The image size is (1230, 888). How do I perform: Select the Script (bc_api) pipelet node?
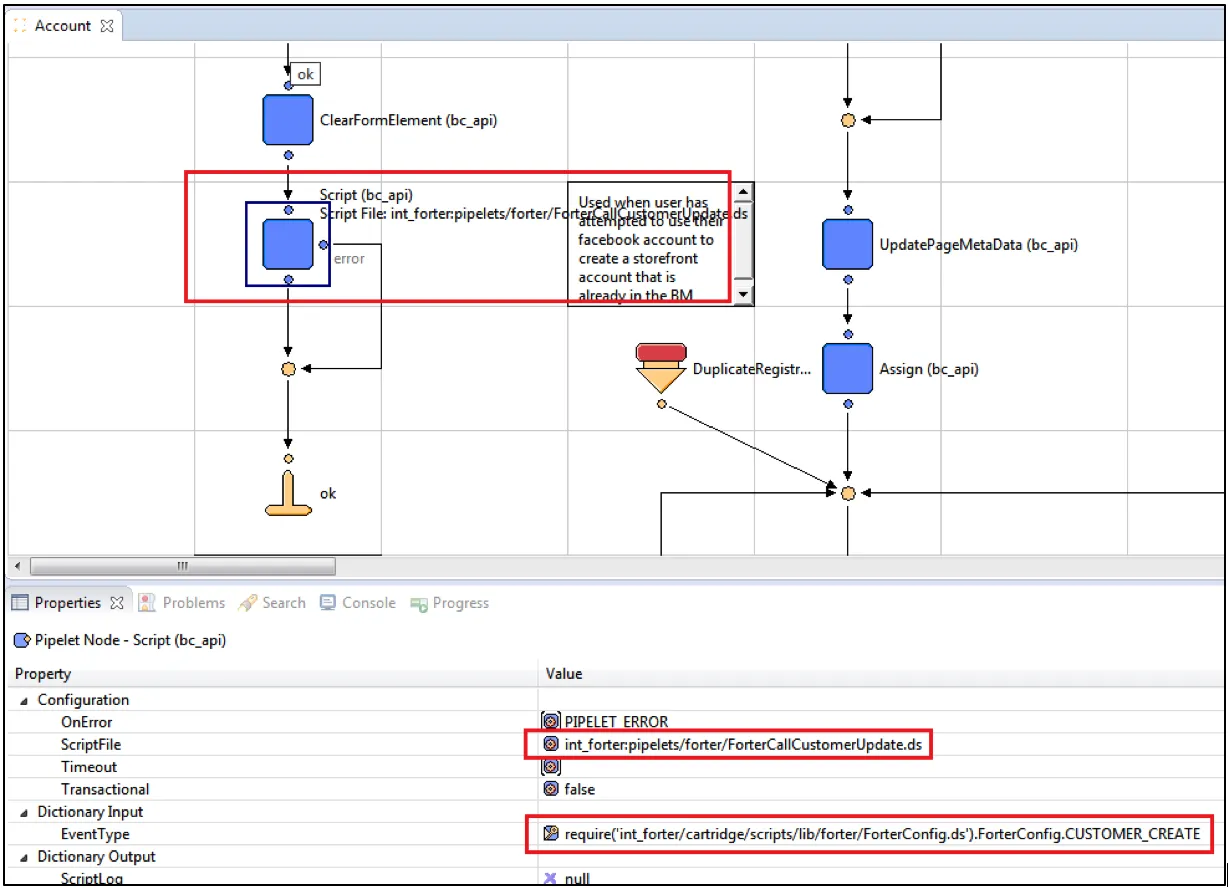click(288, 244)
